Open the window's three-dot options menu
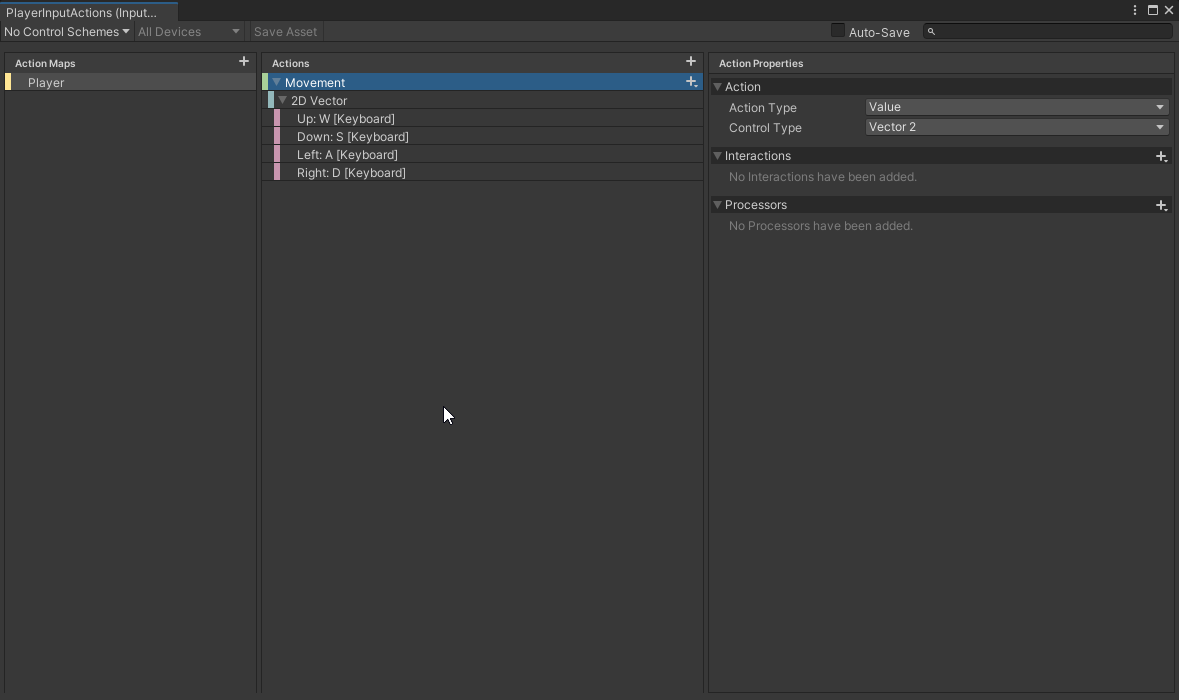This screenshot has height=700, width=1179. tap(1135, 10)
